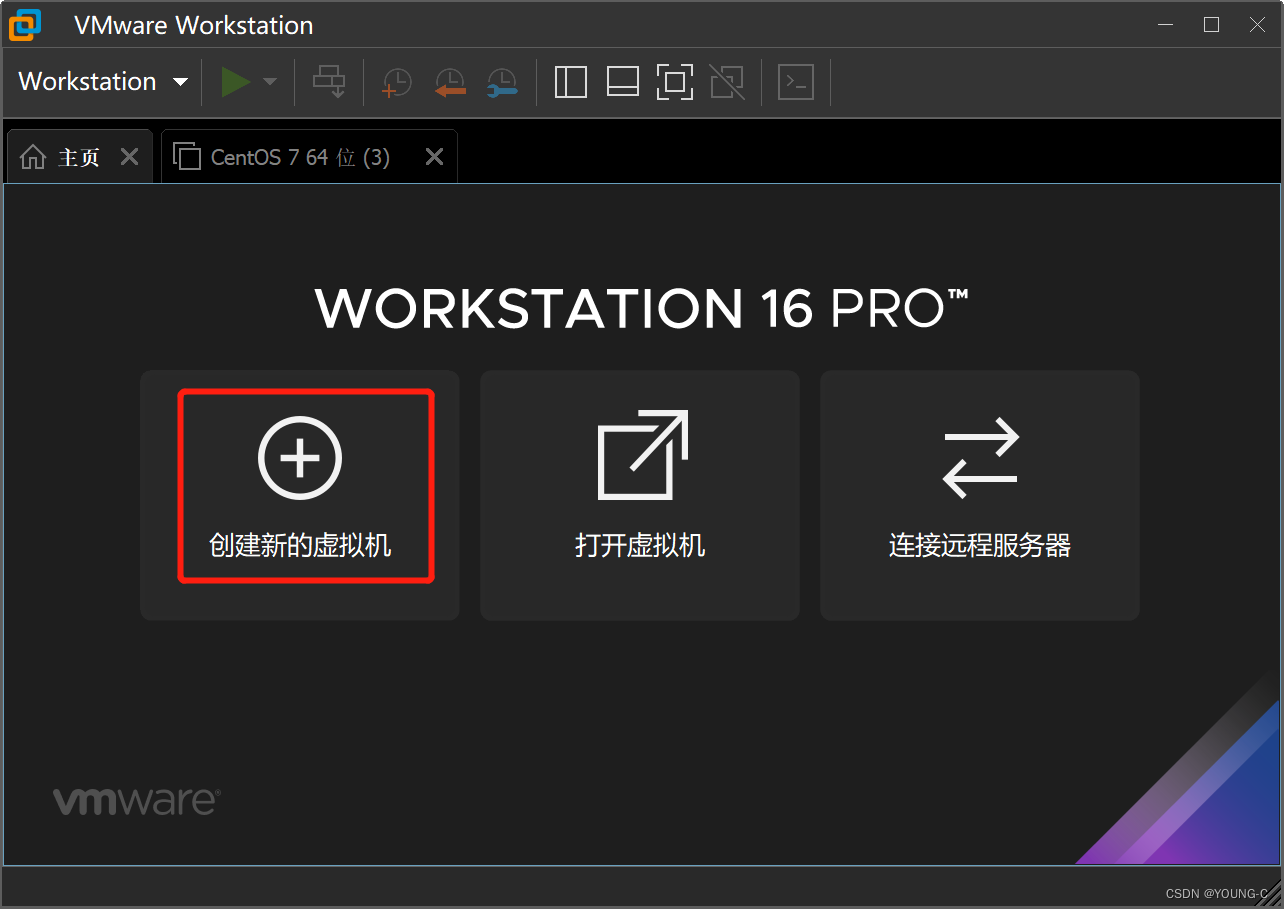Open the Unity mode icon
The image size is (1284, 909).
pos(727,82)
